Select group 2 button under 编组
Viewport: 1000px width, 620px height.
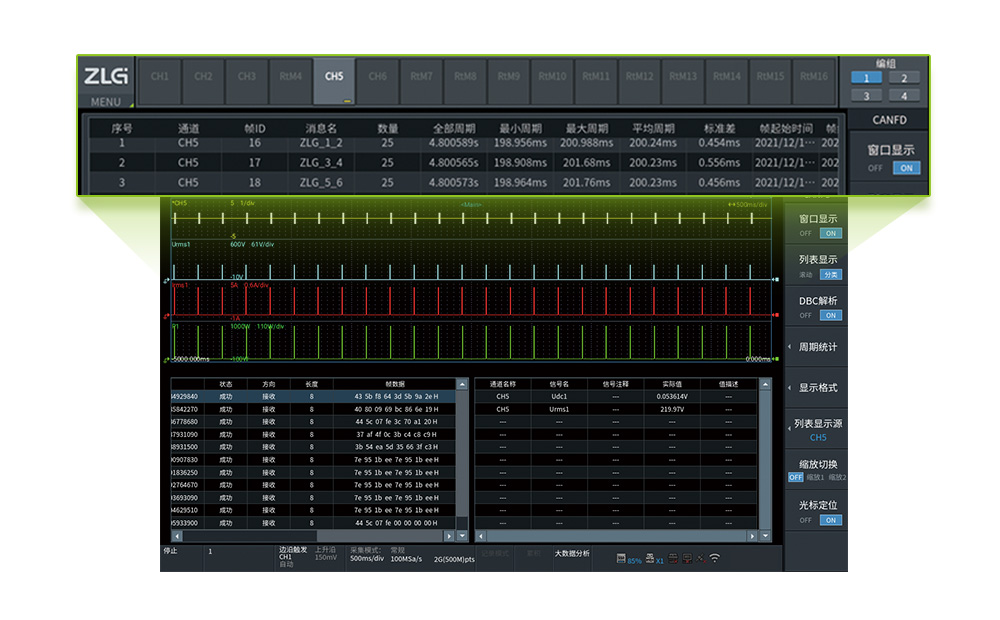(x=904, y=78)
